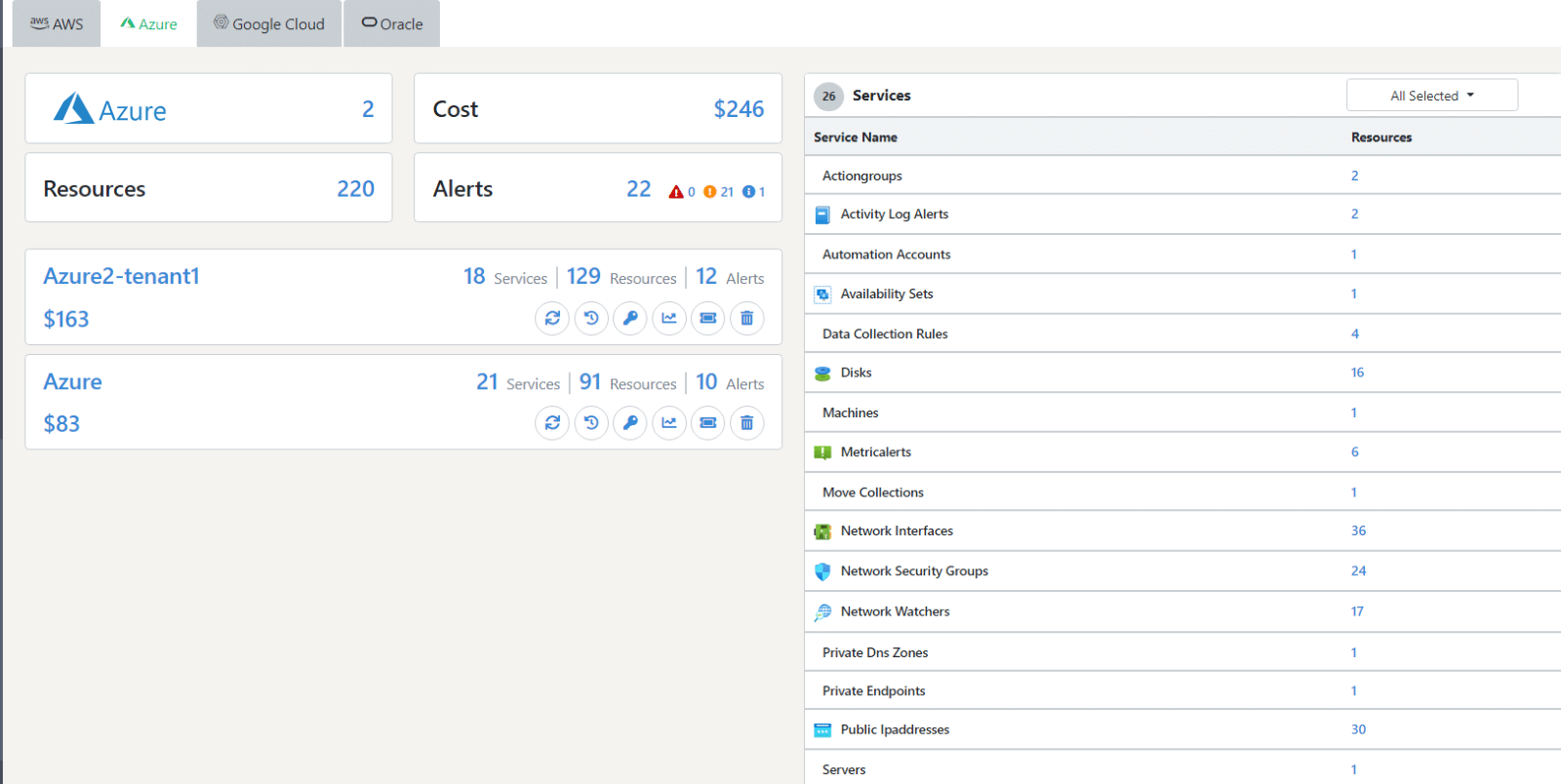
Task: Select the Private Endpoints row
Action: [x=1182, y=690]
